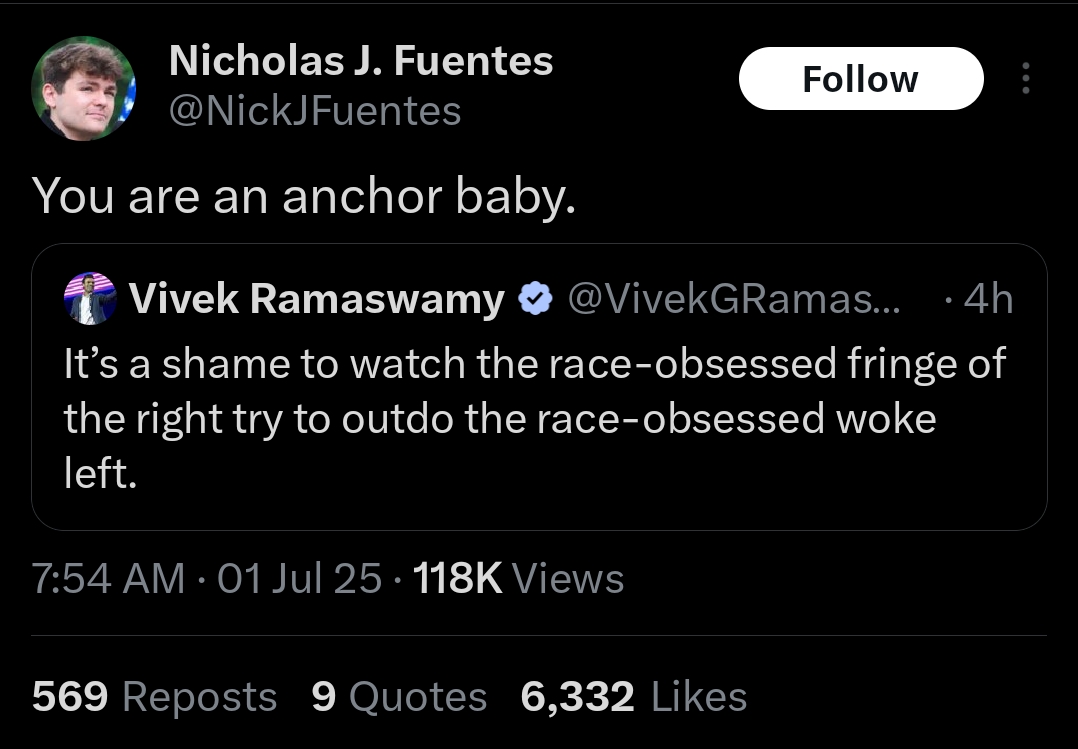
Task: Show the 569 Reposts list
Action: point(155,696)
